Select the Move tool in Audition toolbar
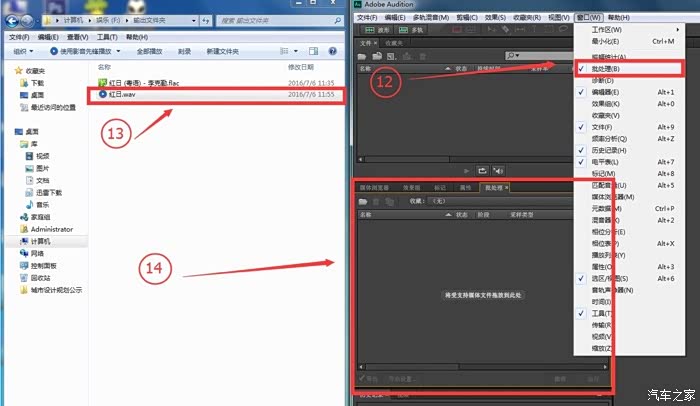The height and width of the screenshot is (406, 700). point(491,29)
